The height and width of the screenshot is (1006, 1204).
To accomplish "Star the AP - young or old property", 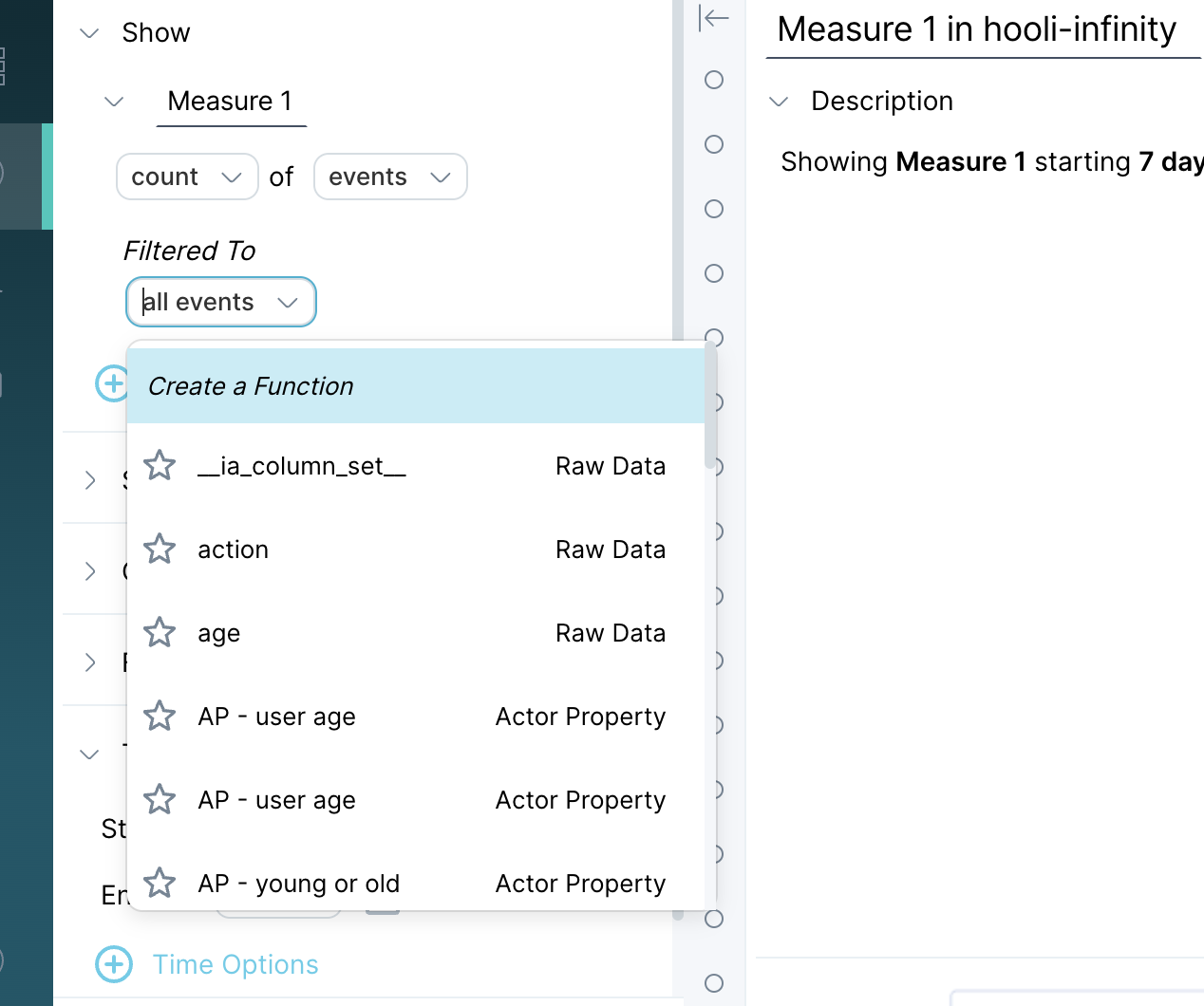I will (x=160, y=884).
